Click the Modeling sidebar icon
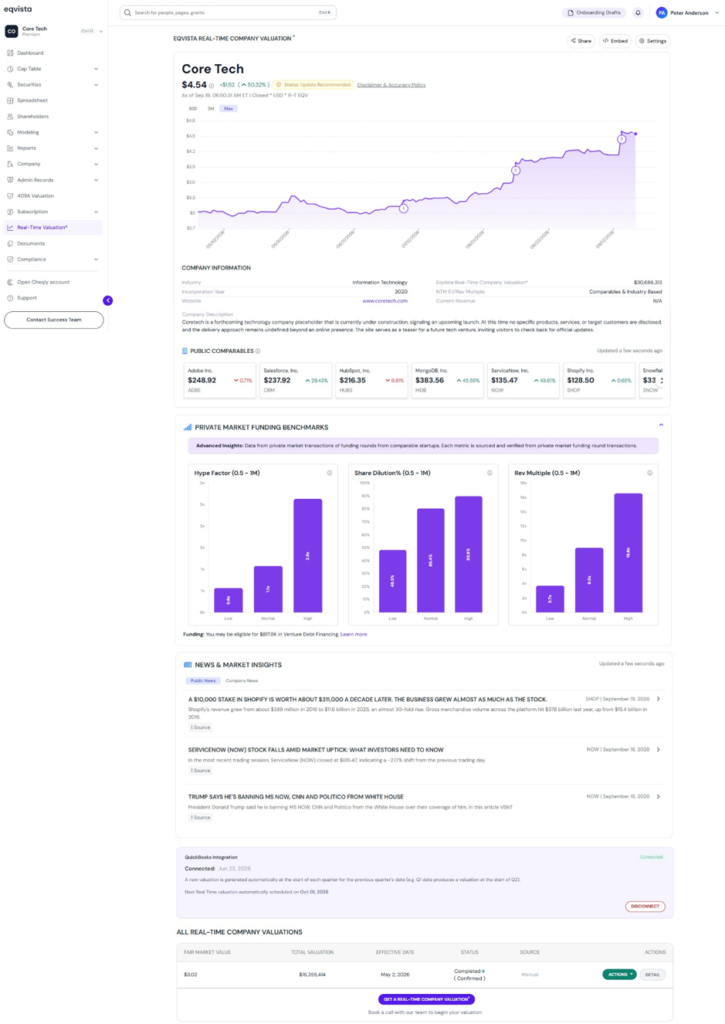The height and width of the screenshot is (1024, 725). pos(10,133)
